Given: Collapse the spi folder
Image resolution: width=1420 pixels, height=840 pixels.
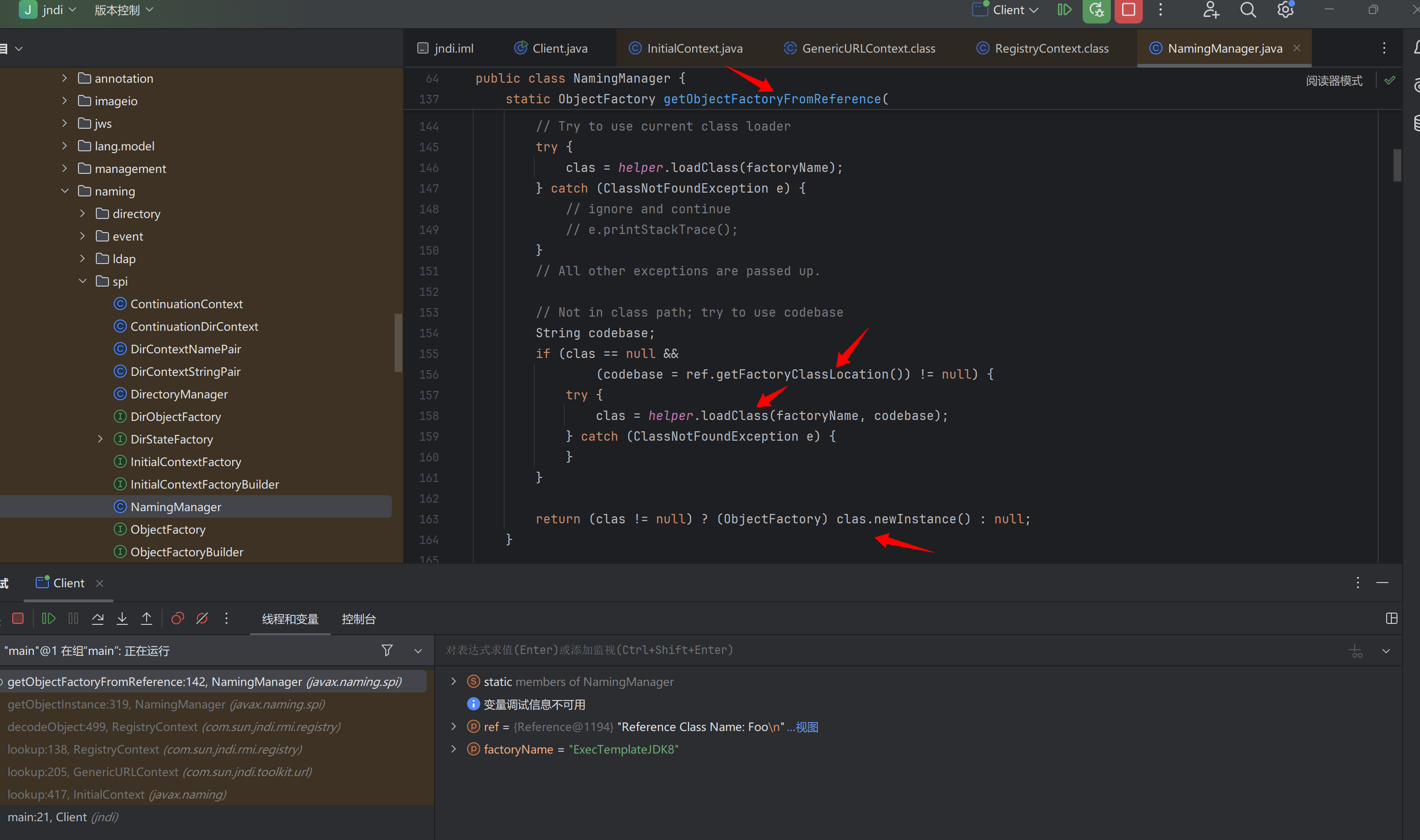Looking at the screenshot, I should click(x=83, y=281).
